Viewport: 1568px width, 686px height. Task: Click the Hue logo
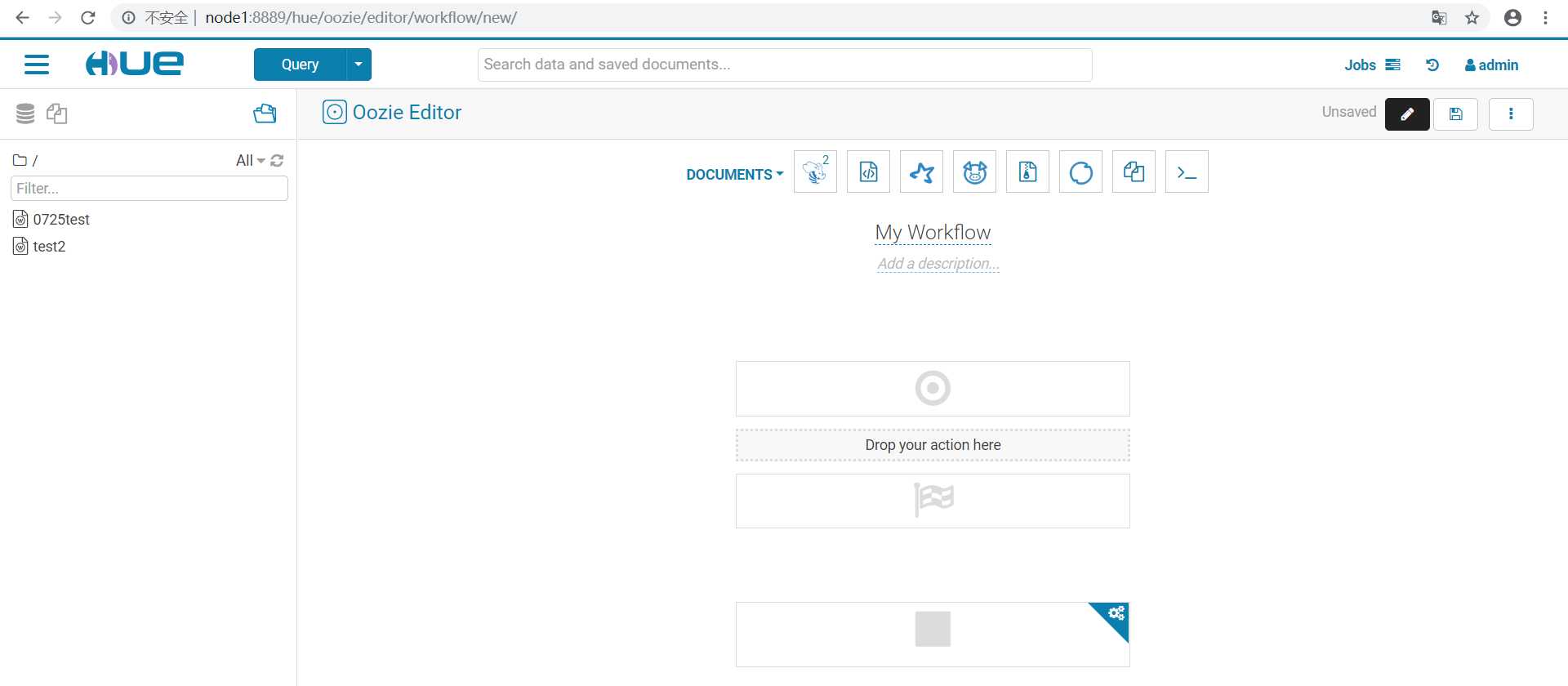coord(135,64)
